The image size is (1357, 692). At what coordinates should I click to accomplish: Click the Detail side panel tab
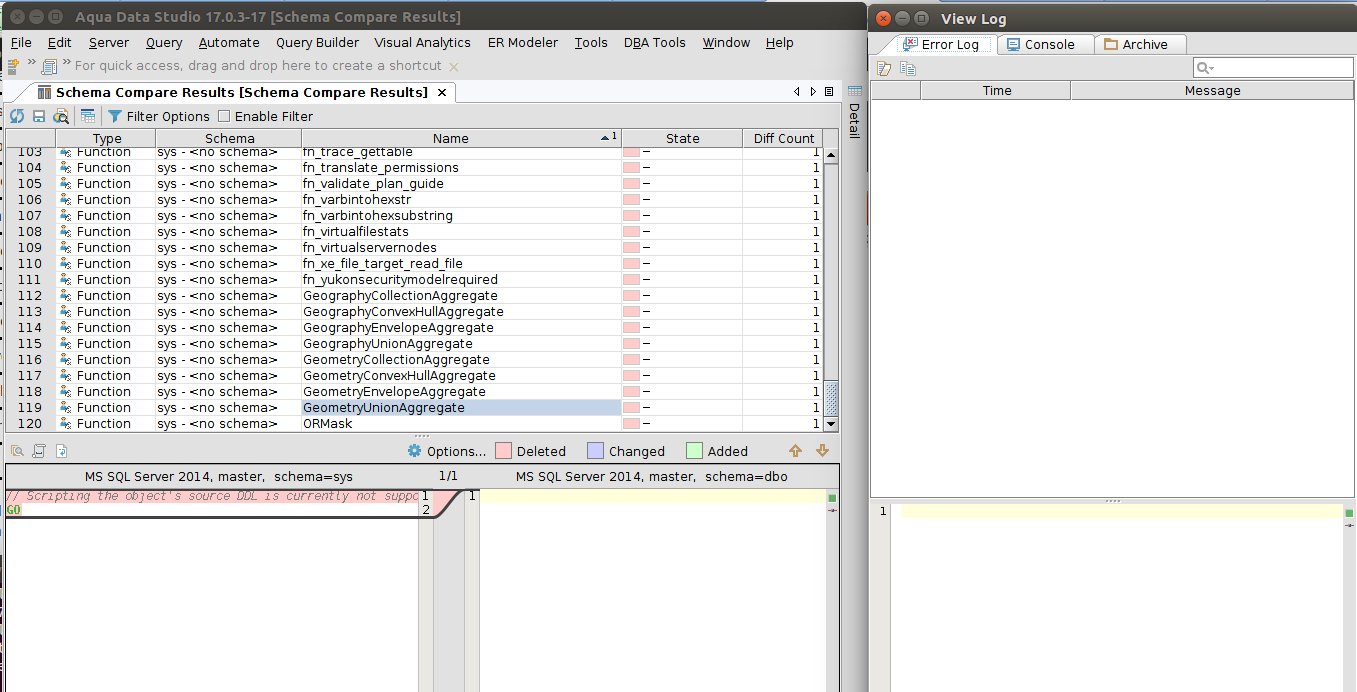point(854,112)
